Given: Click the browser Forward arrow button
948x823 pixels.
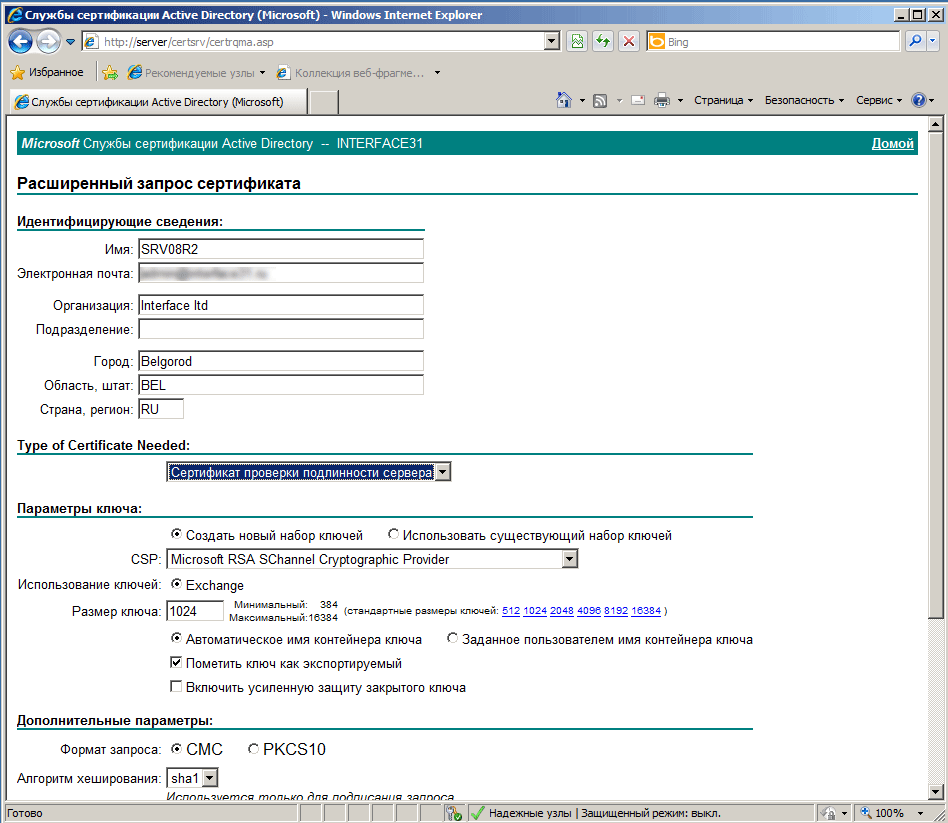Looking at the screenshot, I should click(48, 42).
